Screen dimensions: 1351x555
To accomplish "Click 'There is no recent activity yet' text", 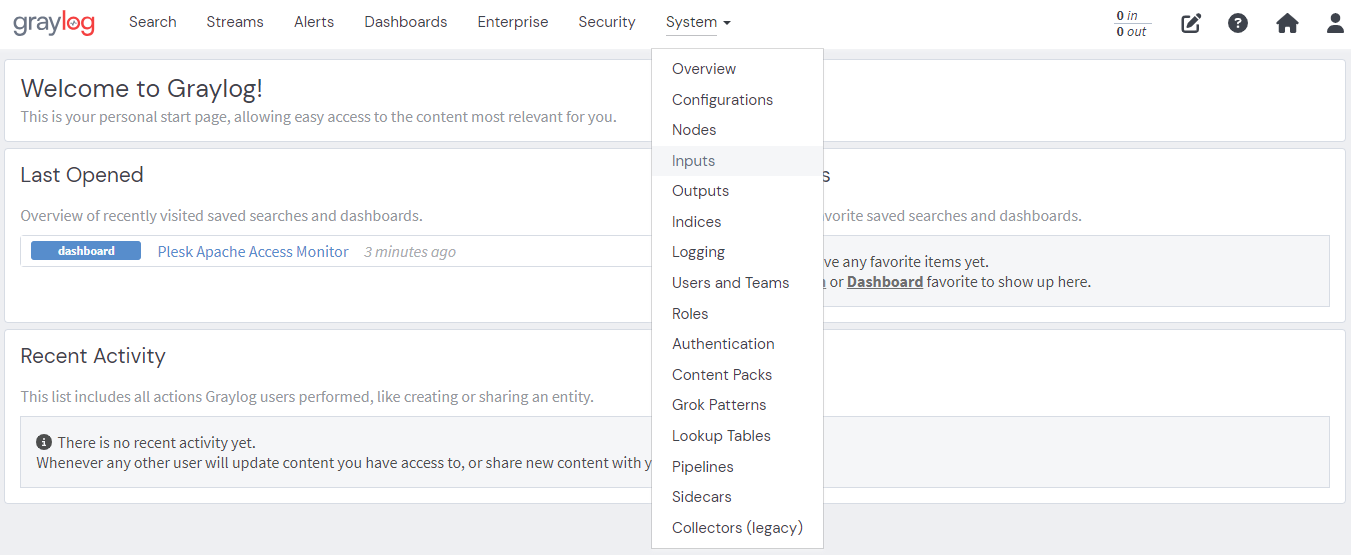I will [156, 442].
